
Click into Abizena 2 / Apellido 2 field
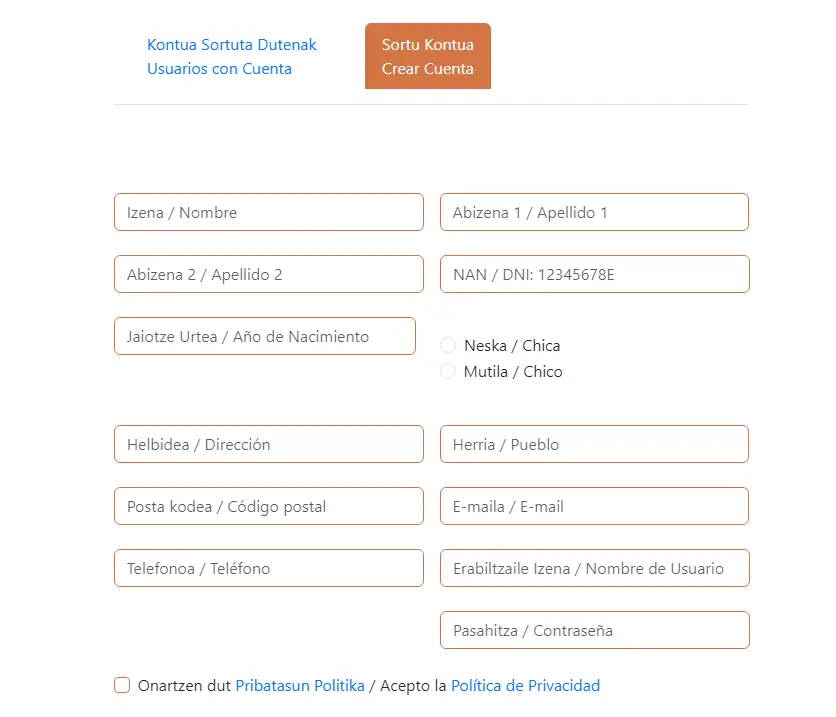pos(269,274)
